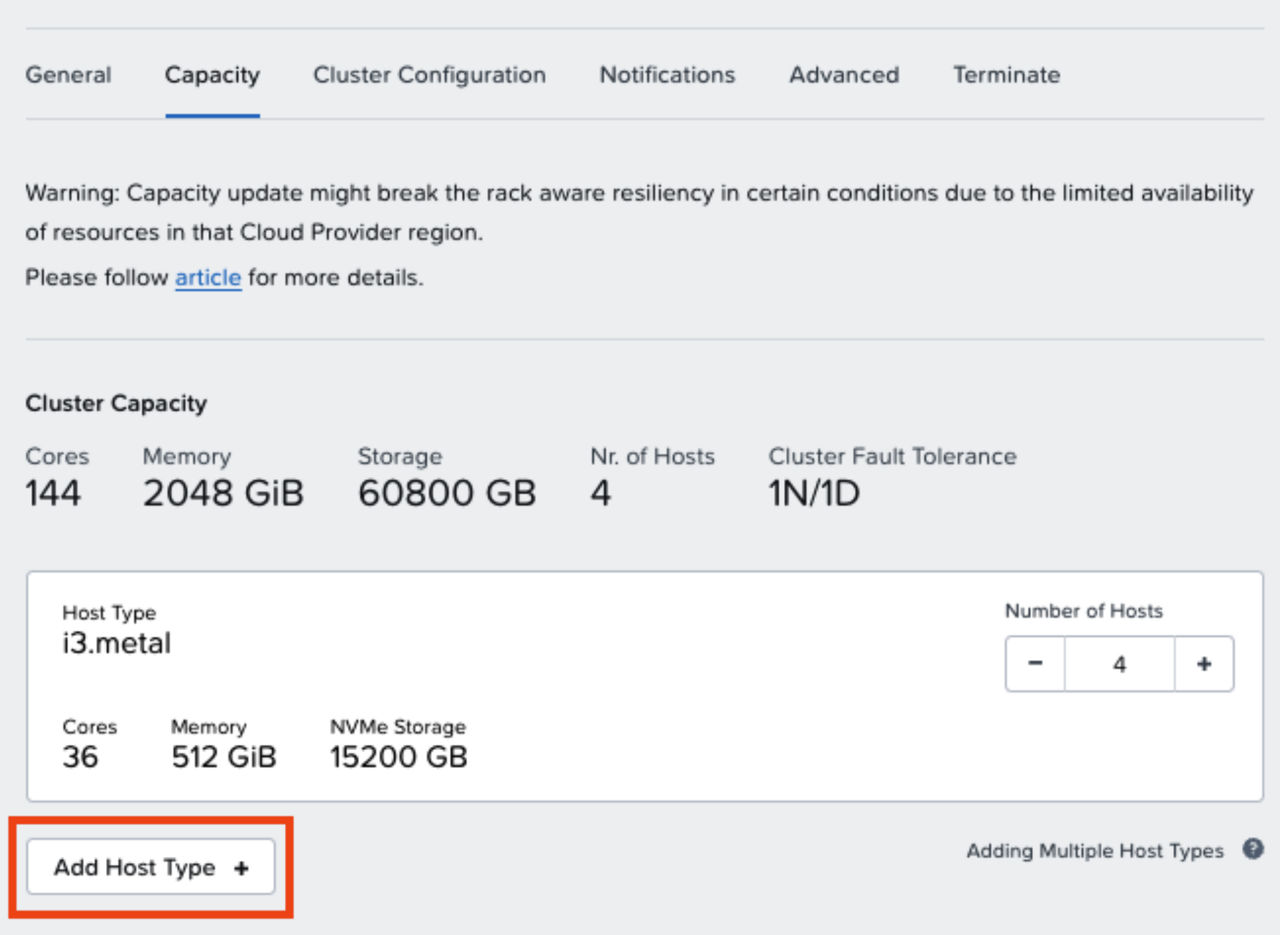Select the Number of Hosts value field
Viewport: 1280px width, 935px height.
1118,663
